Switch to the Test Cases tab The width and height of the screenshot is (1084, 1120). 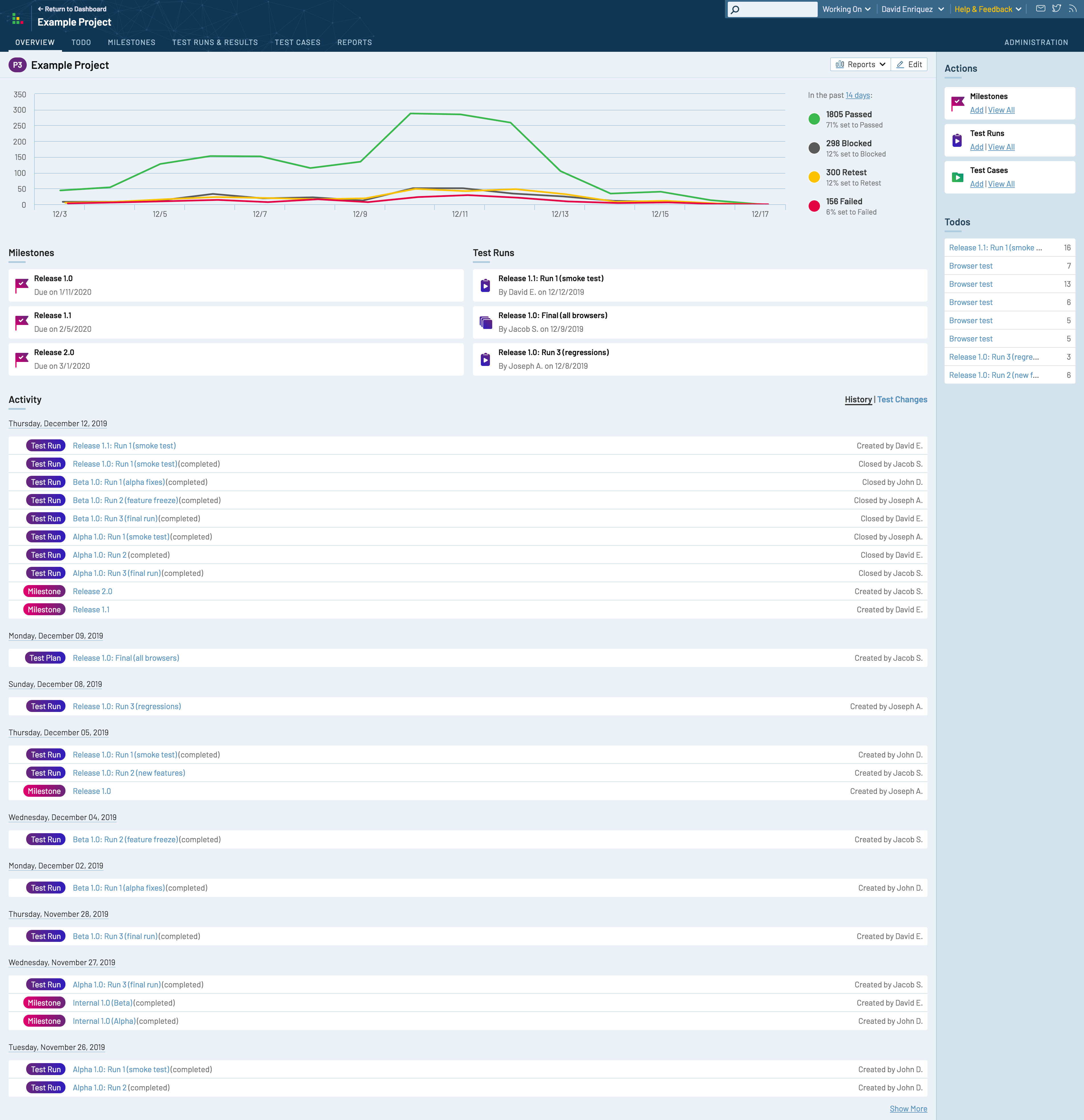click(297, 42)
